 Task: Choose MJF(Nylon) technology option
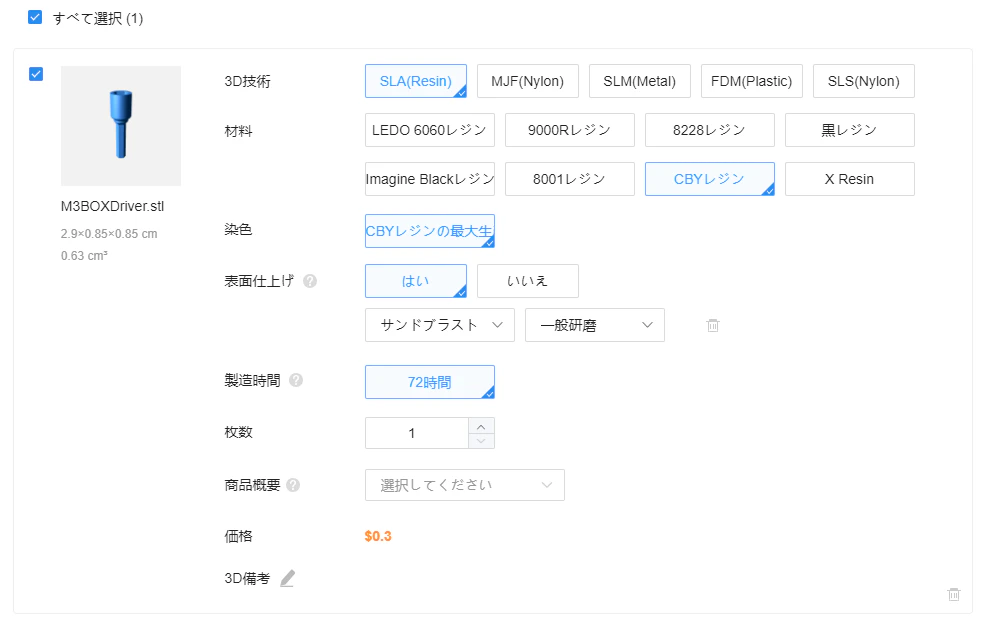527,81
